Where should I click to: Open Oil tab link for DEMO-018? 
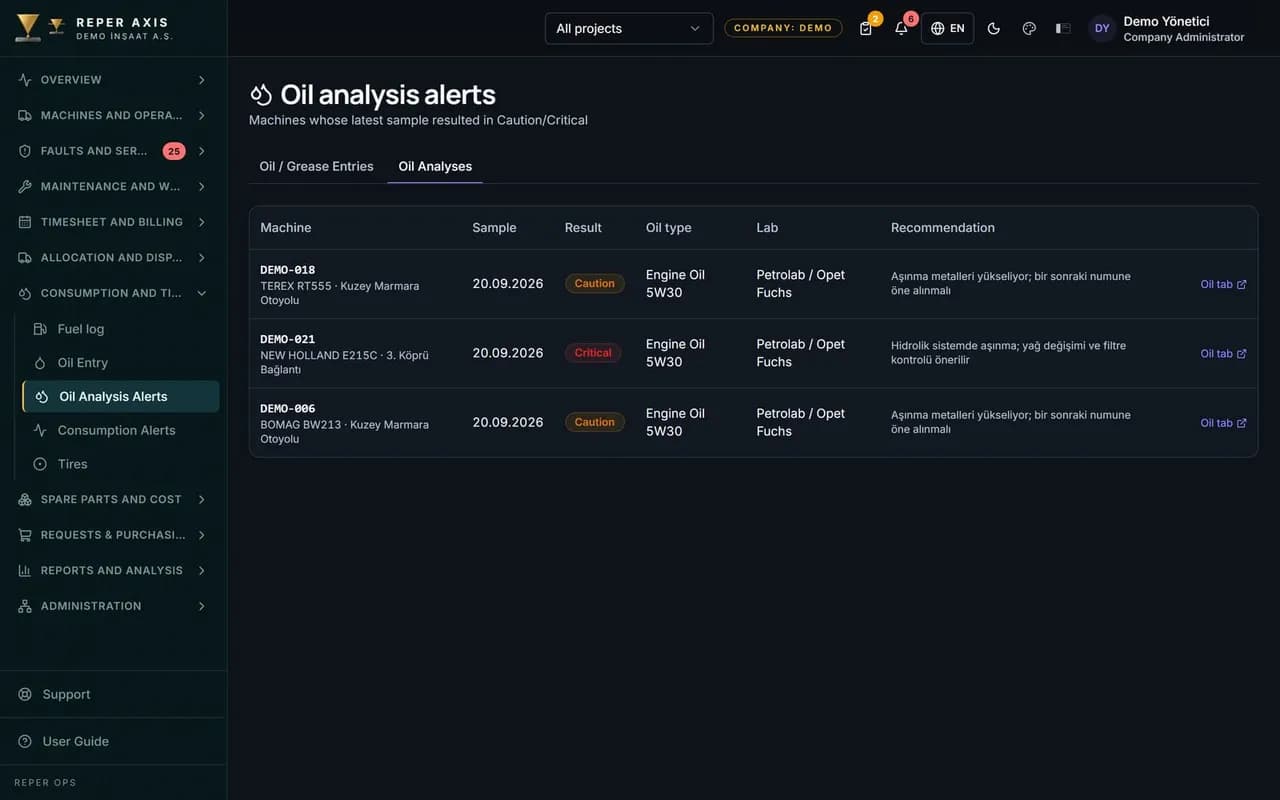click(x=1223, y=284)
